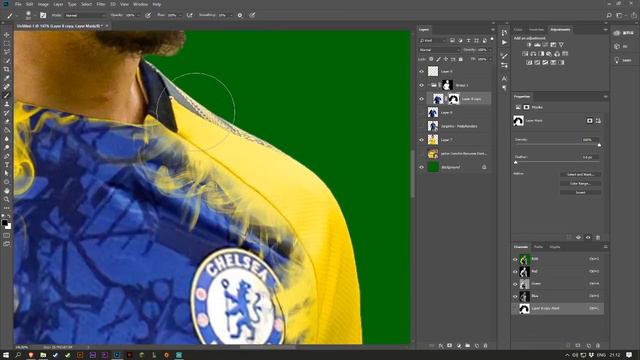Viewport: 640px width, 360px height.
Task: Select the Lasso tool
Action: pyautogui.click(x=7, y=52)
